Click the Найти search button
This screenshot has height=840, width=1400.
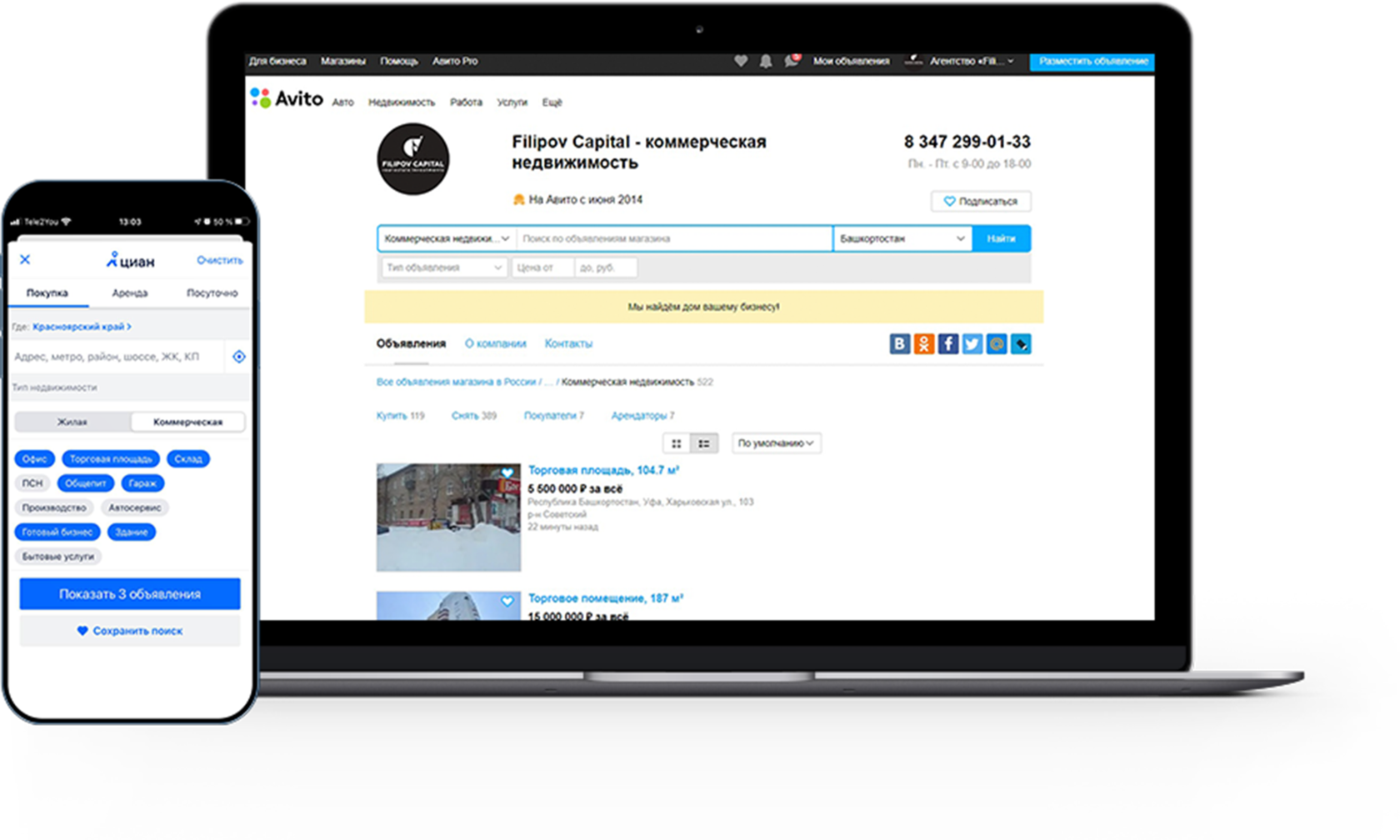1002,238
